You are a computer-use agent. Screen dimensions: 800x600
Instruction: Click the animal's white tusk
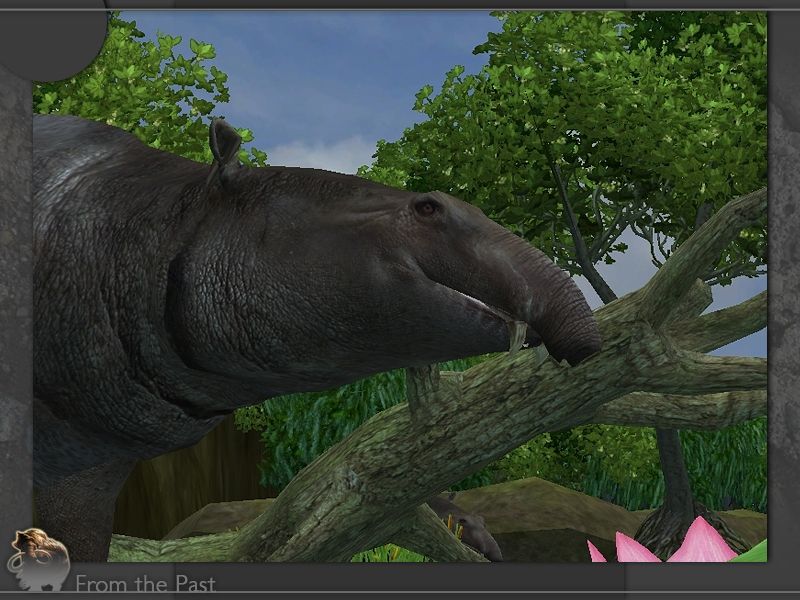[517, 336]
